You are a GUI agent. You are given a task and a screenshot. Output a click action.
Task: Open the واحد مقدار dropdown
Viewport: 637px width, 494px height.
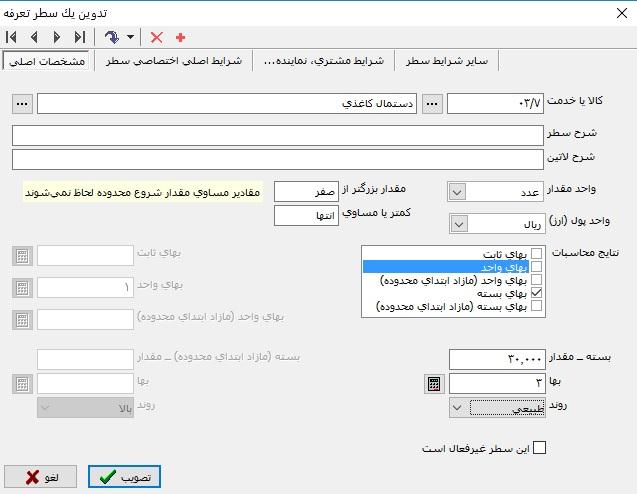click(x=457, y=191)
